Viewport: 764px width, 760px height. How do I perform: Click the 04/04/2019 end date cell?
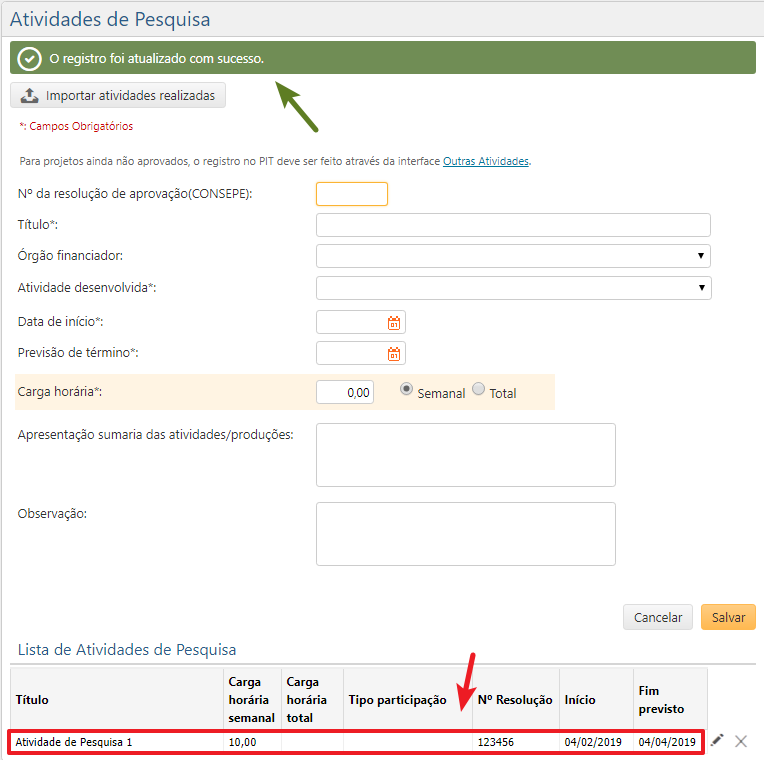[x=668, y=742]
